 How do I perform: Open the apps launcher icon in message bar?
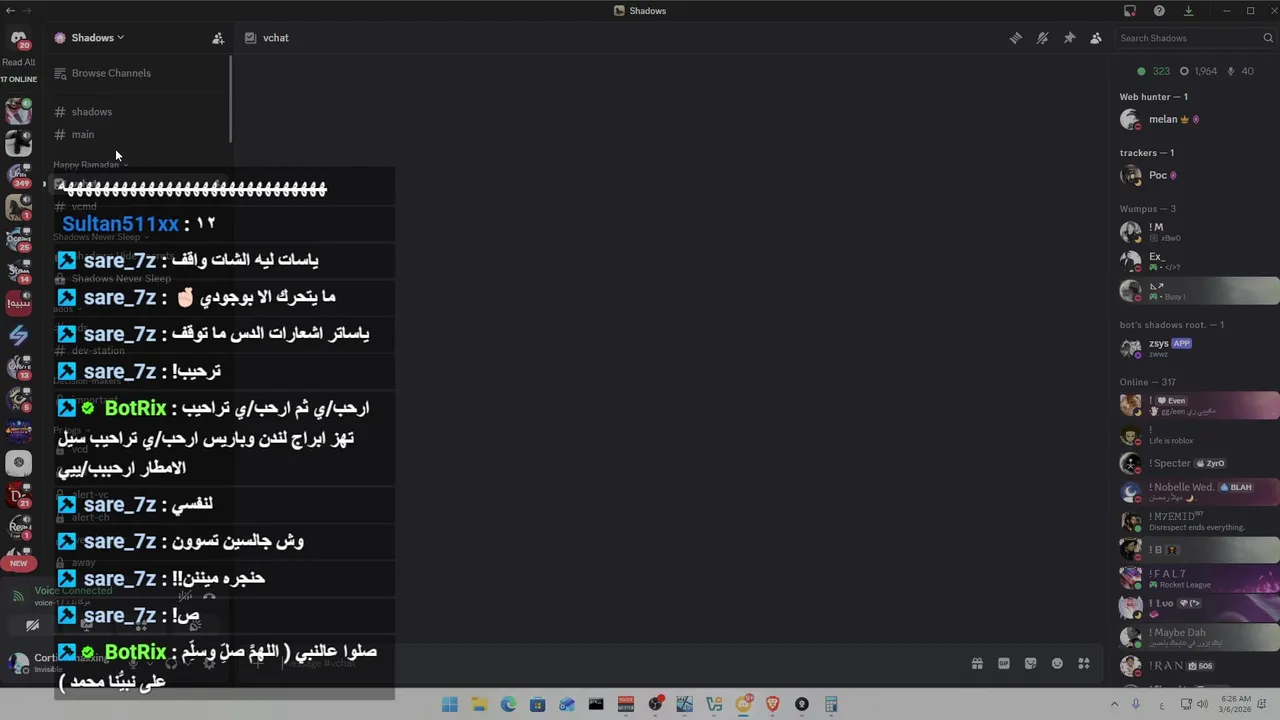coord(1085,664)
